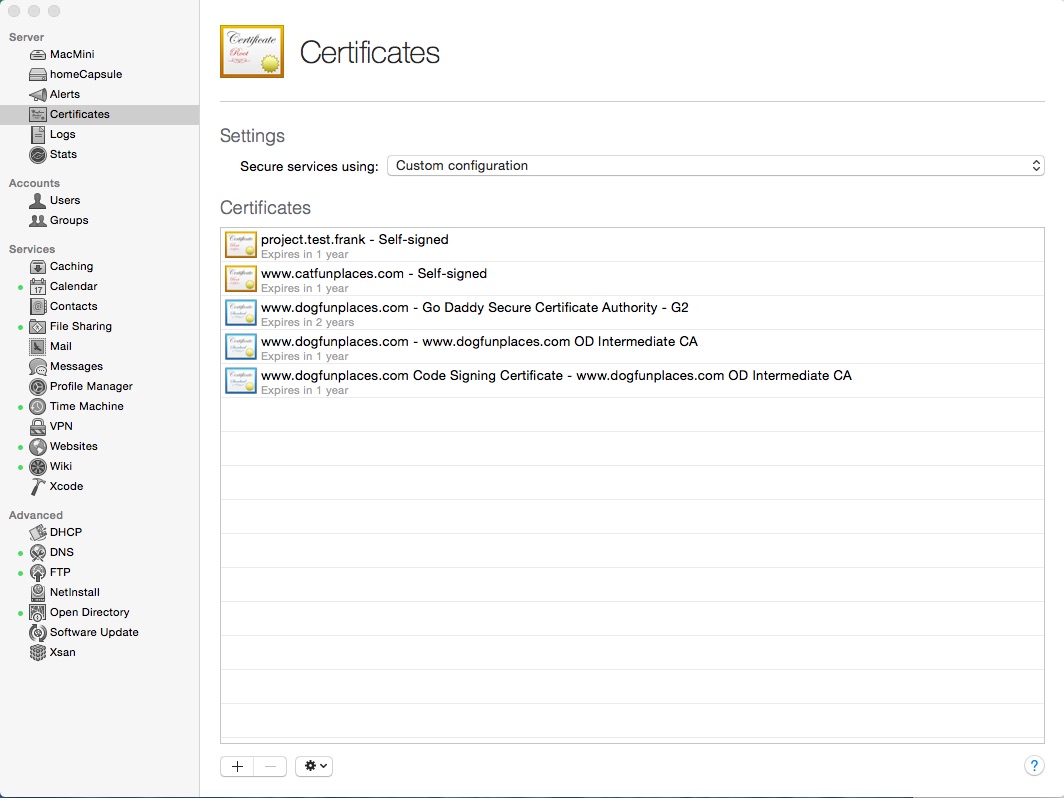
Task: Select the Open Directory icon
Action: click(x=38, y=612)
